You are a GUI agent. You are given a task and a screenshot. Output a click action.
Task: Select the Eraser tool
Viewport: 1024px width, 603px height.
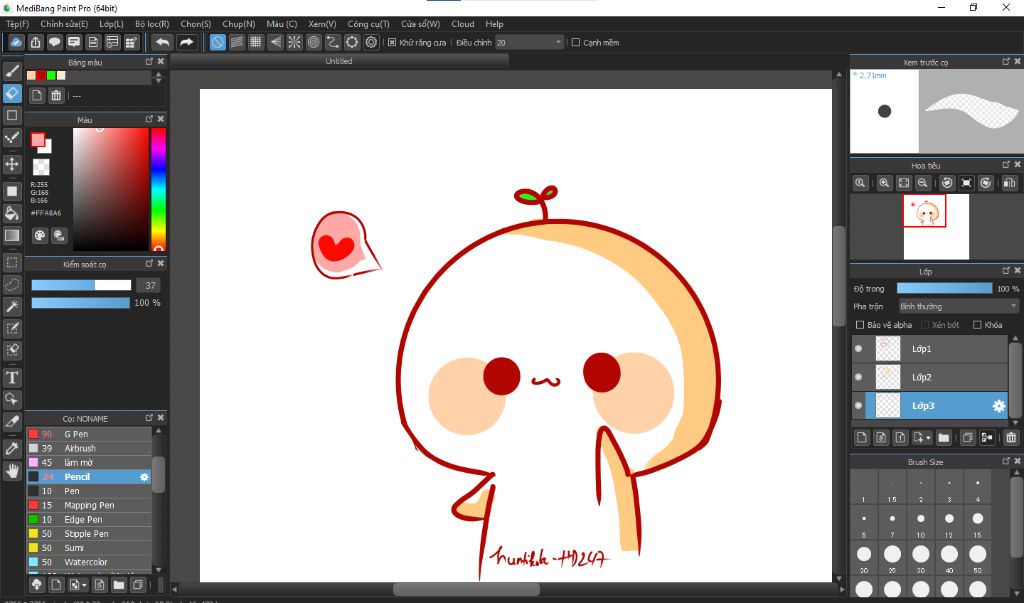pos(12,93)
